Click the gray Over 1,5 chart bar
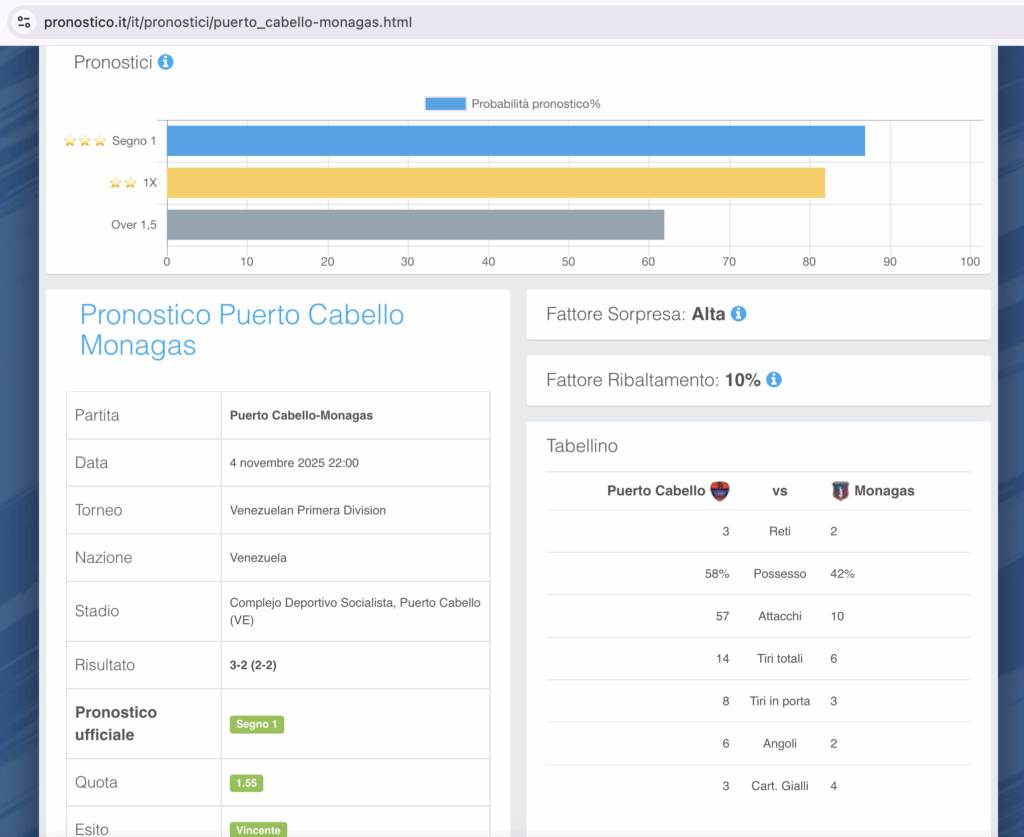Viewport: 1024px width, 837px height. [x=415, y=225]
